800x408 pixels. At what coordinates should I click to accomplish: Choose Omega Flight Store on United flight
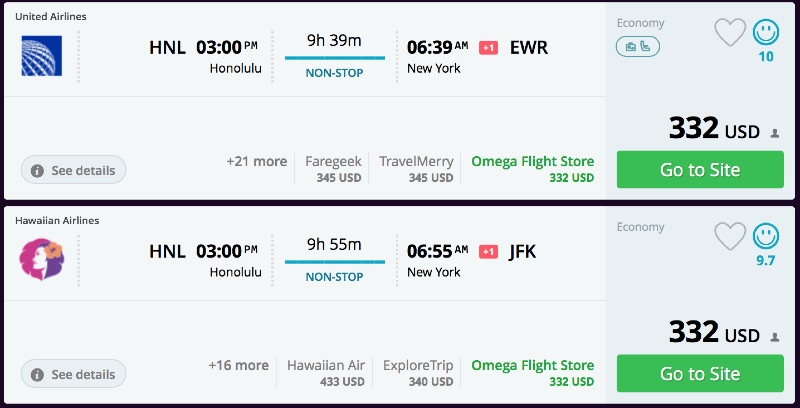[532, 169]
